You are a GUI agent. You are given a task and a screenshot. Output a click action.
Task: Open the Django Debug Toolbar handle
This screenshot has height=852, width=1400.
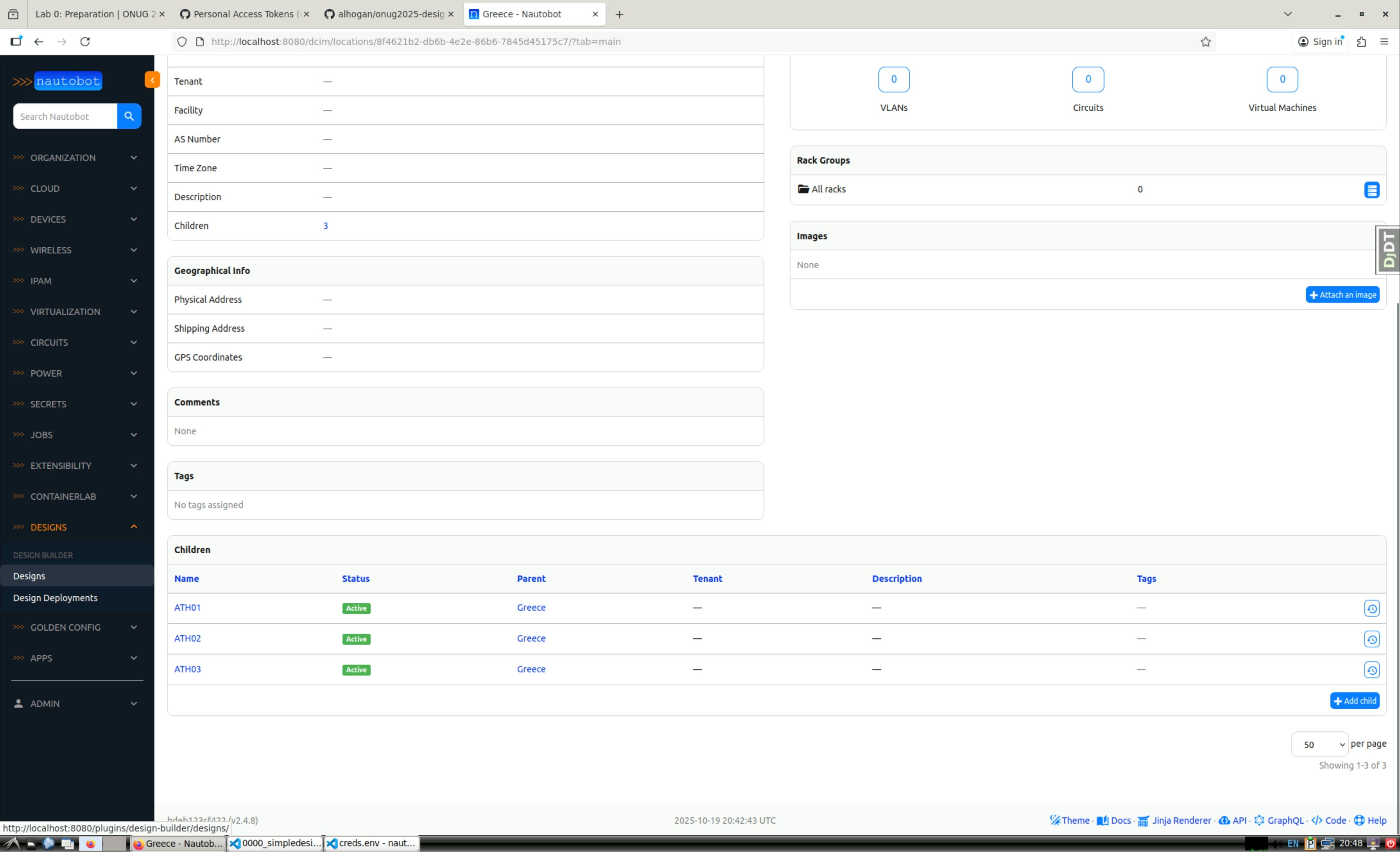1388,250
